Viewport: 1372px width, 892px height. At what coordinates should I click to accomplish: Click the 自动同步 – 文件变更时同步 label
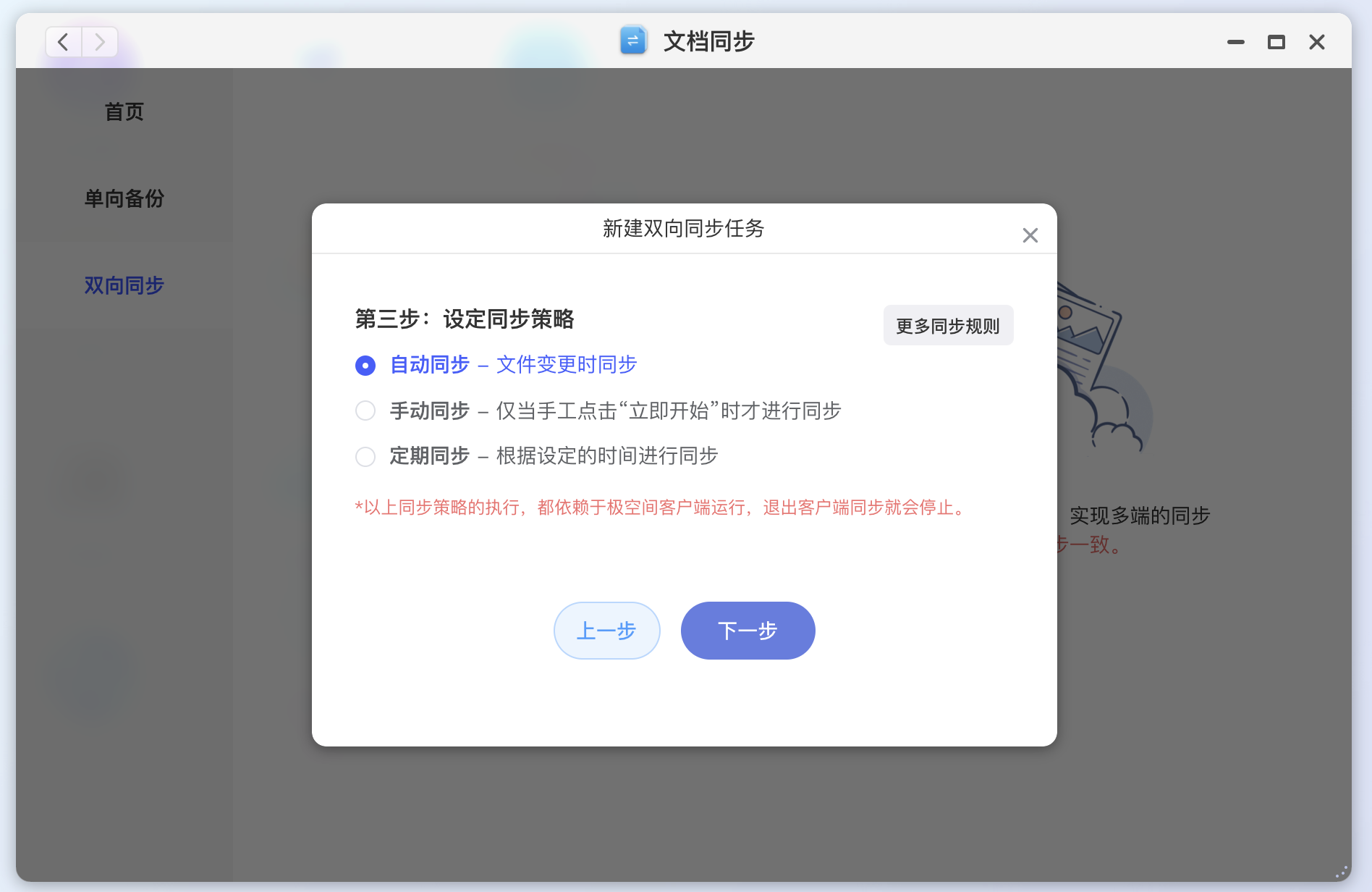[513, 365]
